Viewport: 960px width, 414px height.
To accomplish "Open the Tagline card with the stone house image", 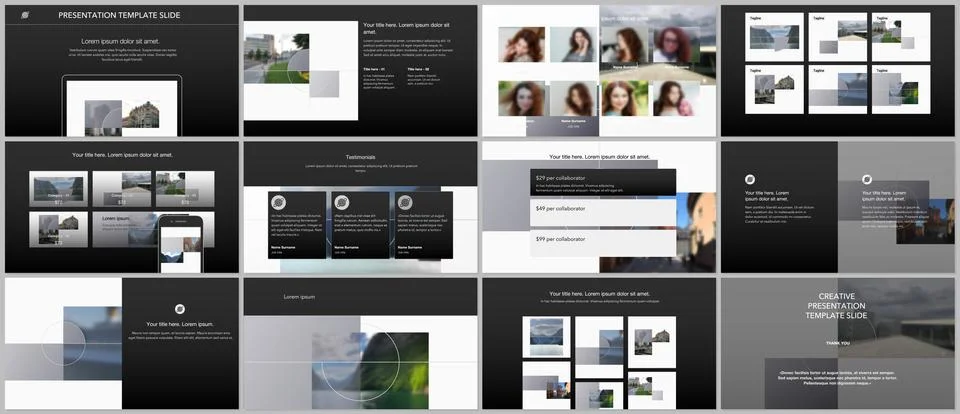I will click(x=774, y=89).
